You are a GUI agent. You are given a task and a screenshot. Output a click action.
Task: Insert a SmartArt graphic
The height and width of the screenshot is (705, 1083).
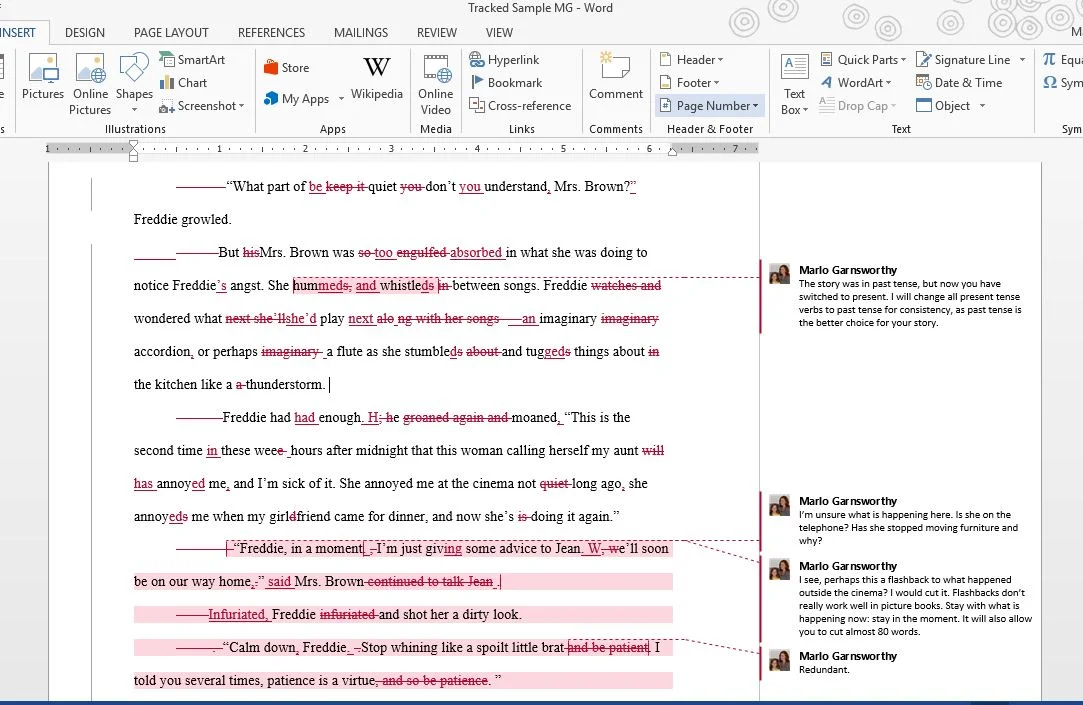point(192,59)
